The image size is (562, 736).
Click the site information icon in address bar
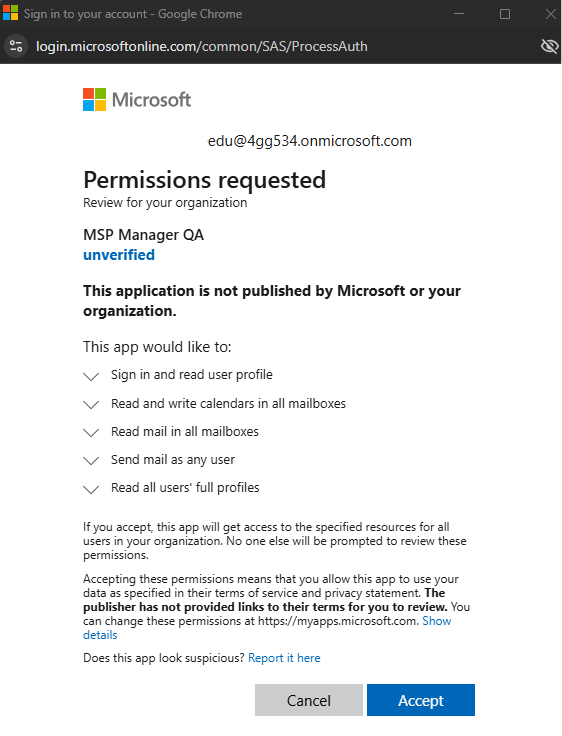tap(16, 46)
